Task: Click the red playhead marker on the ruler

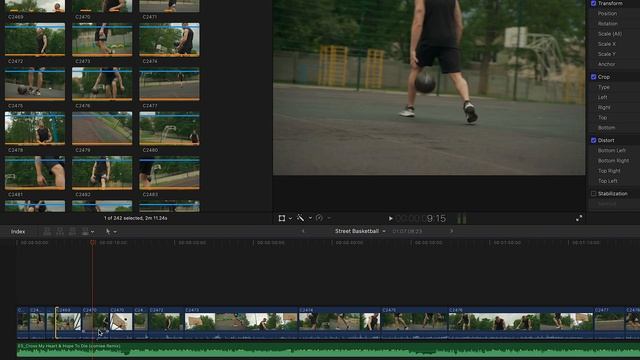Action: [x=93, y=242]
